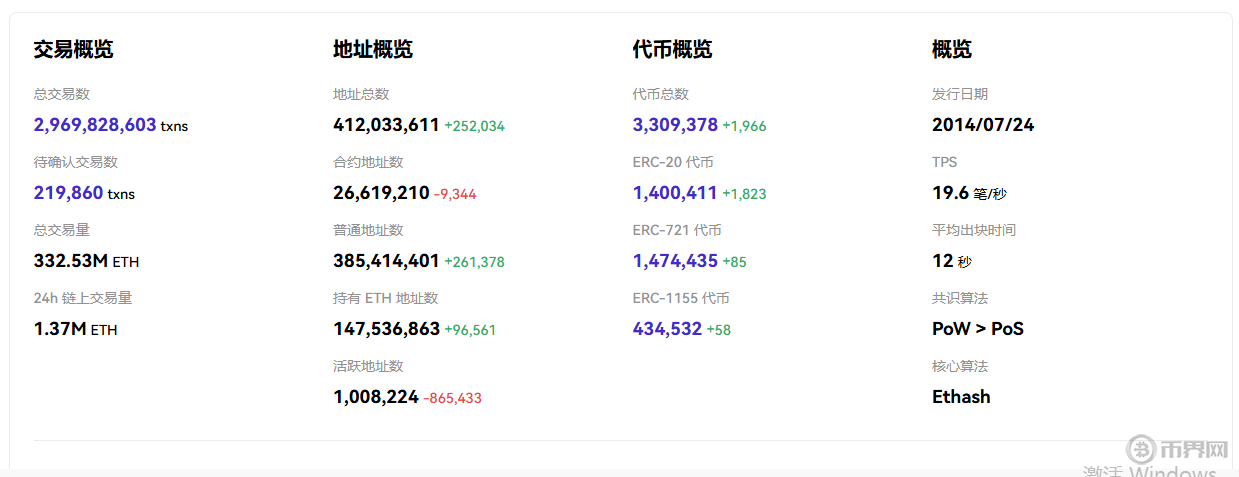This screenshot has height=477, width=1239.
Task: Open total token count 3,309,378
Action: point(675,125)
